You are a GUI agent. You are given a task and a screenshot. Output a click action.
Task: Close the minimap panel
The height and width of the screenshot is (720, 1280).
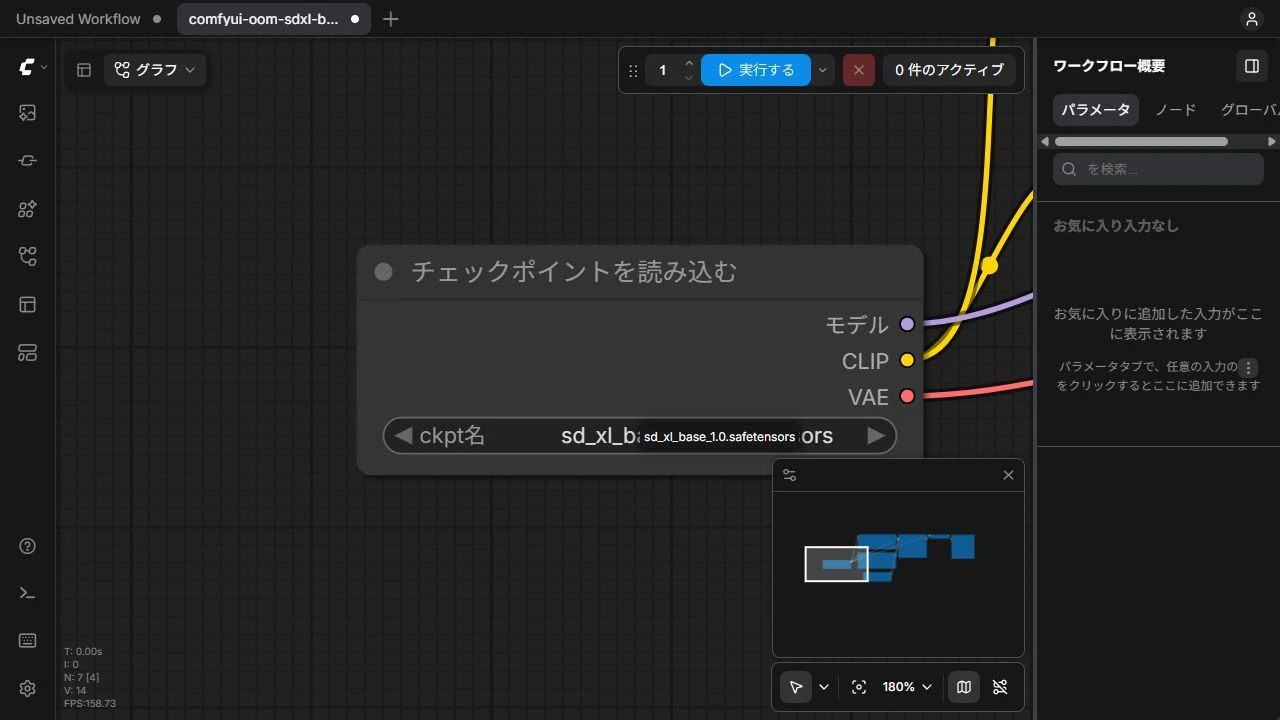point(1008,475)
